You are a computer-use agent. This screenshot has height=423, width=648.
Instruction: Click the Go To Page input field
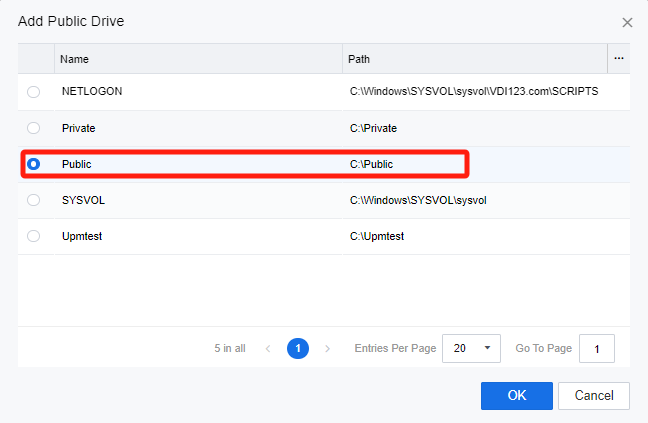pos(596,348)
